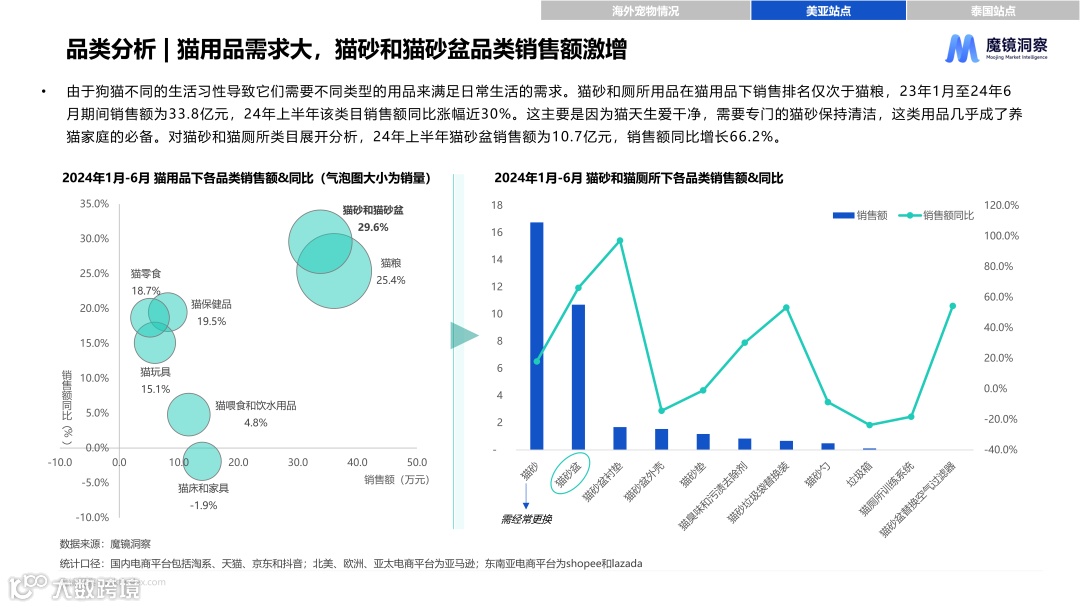Click the 需经常更换 annotation text
Viewport: 1080px width, 608px height.
click(x=526, y=519)
